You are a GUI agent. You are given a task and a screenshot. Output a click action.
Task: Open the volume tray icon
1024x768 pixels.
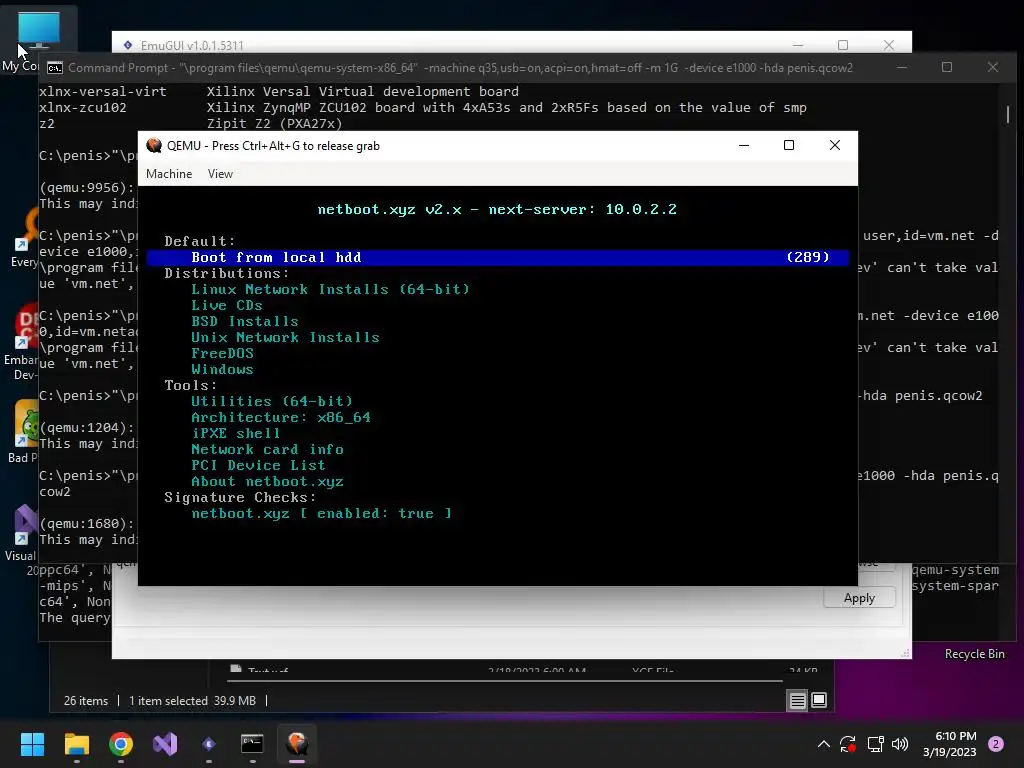click(x=900, y=744)
